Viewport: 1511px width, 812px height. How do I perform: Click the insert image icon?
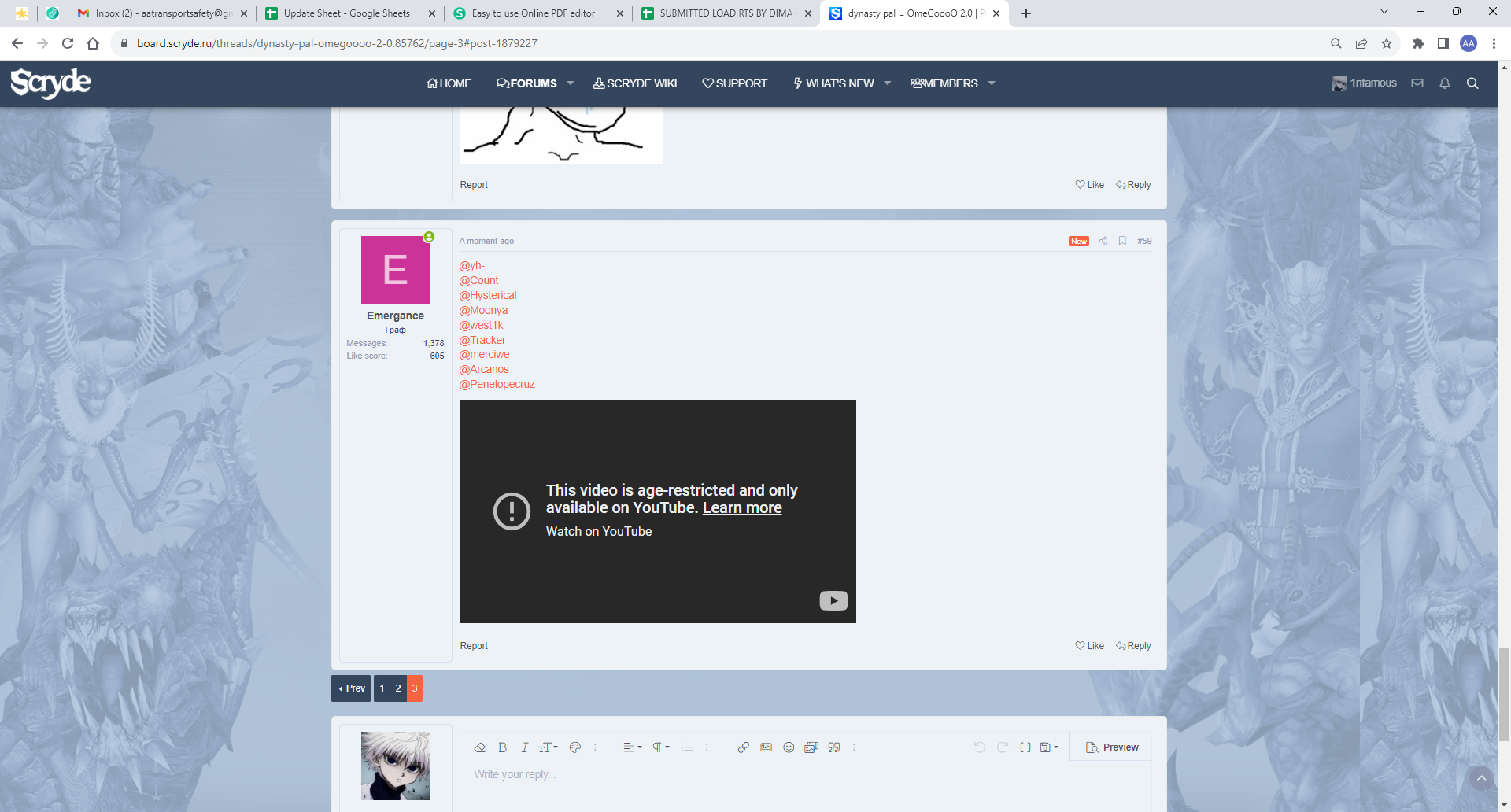pyautogui.click(x=766, y=747)
